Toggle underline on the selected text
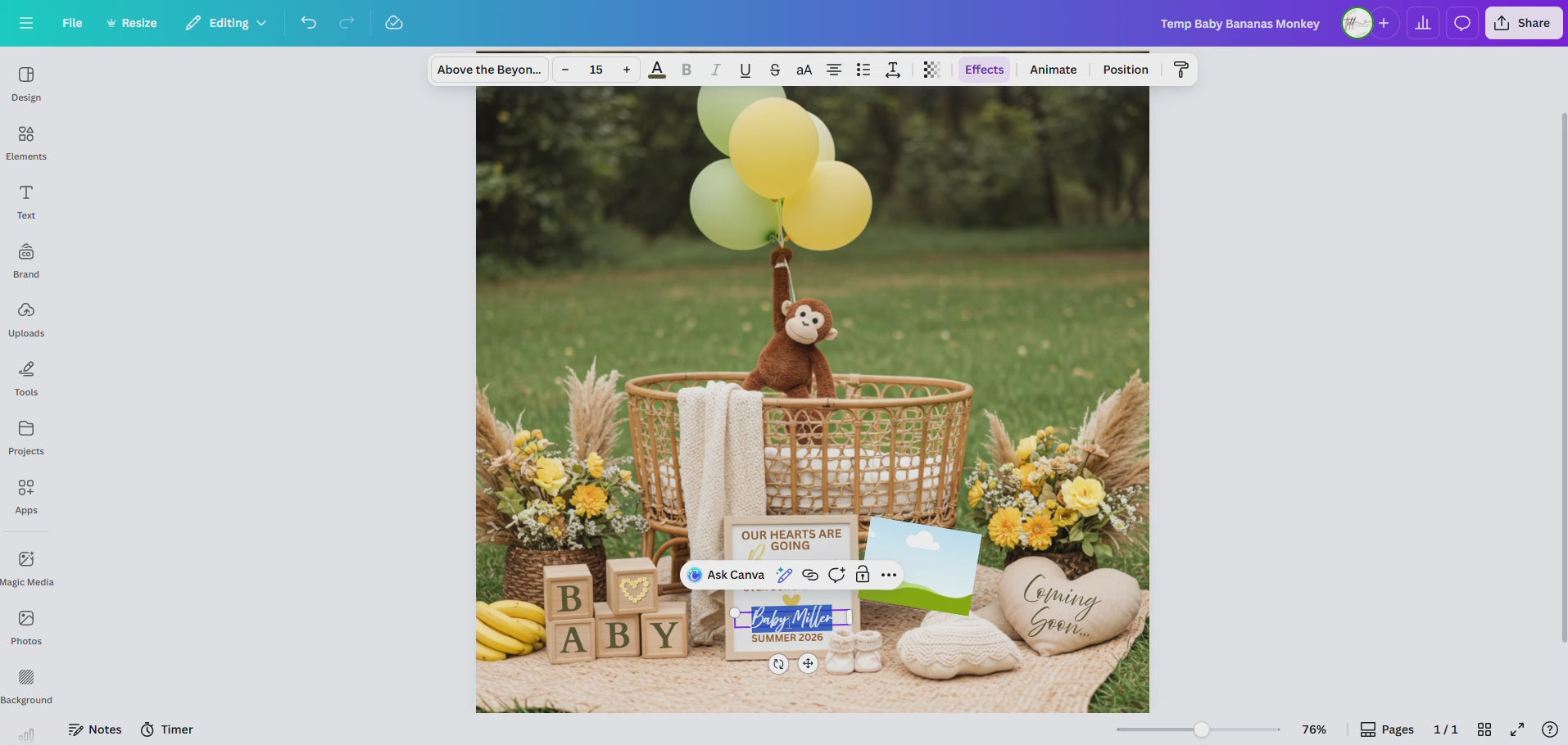This screenshot has height=745, width=1568. click(x=745, y=70)
